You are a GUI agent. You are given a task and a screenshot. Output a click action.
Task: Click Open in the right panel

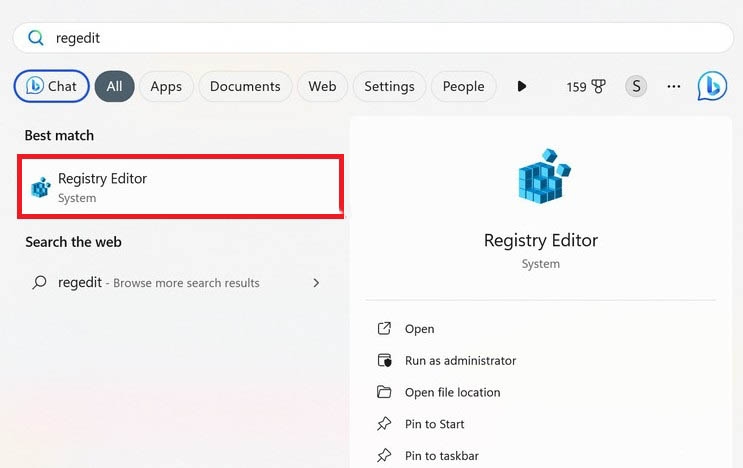point(419,329)
